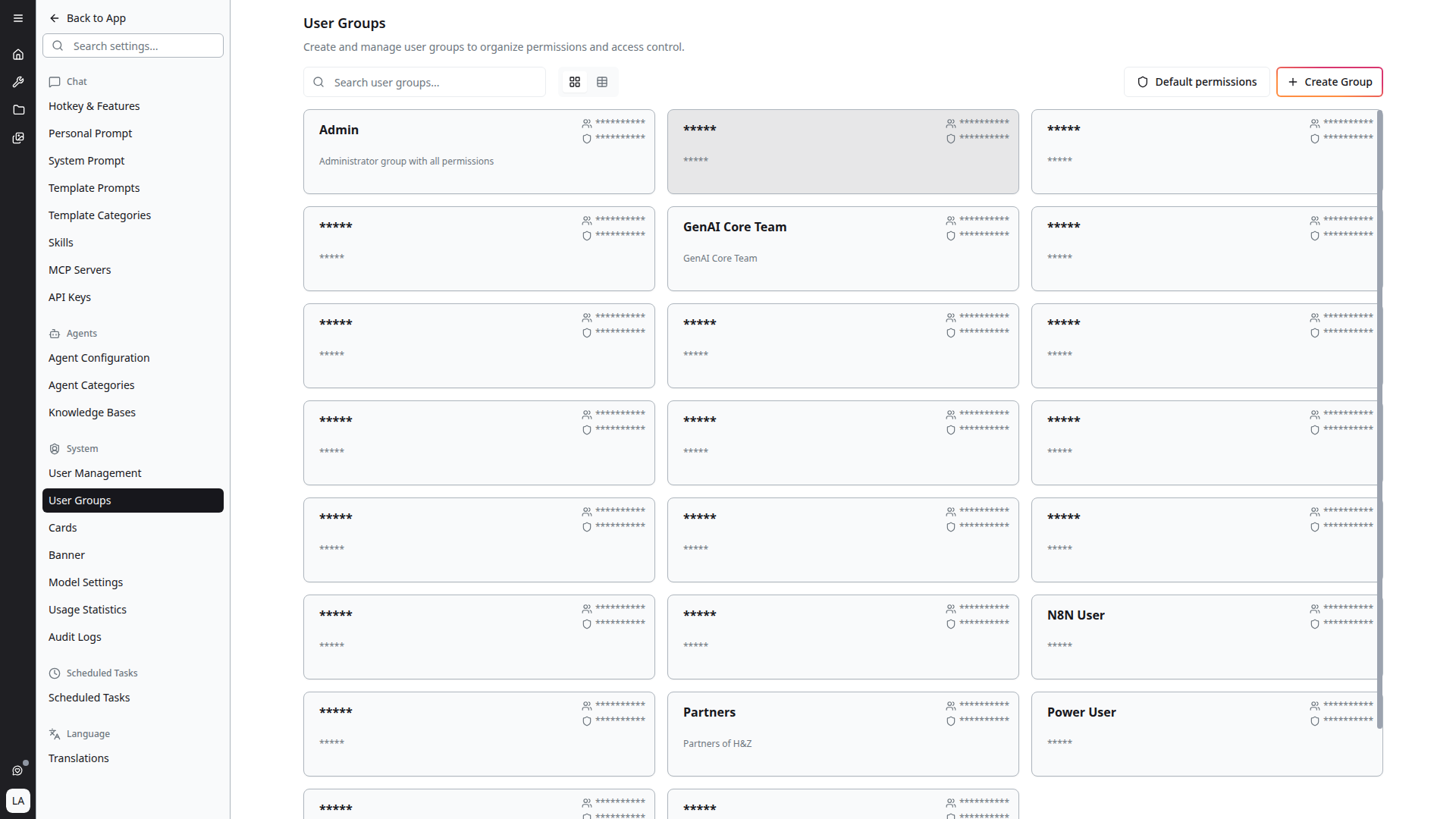This screenshot has width=1456, height=819.
Task: Open the wrench tools icon in left rail
Action: pos(18,82)
